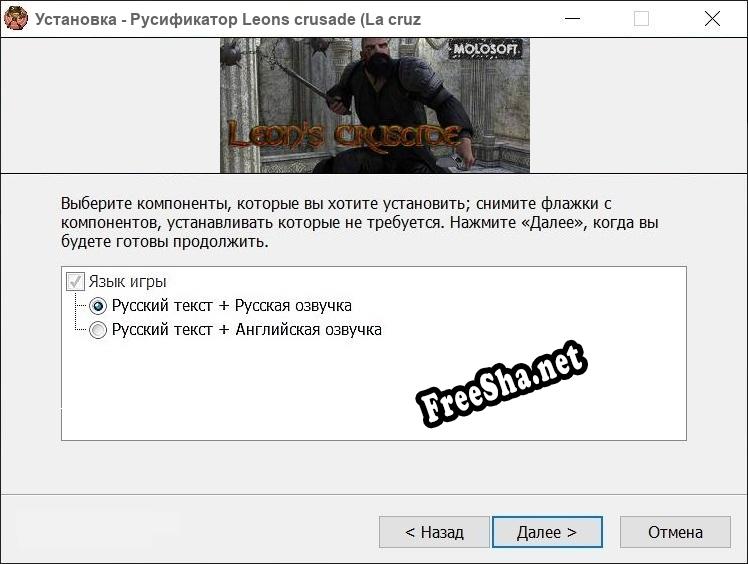
Task: Toggle the Язык игры checkbox
Action: click(x=75, y=282)
